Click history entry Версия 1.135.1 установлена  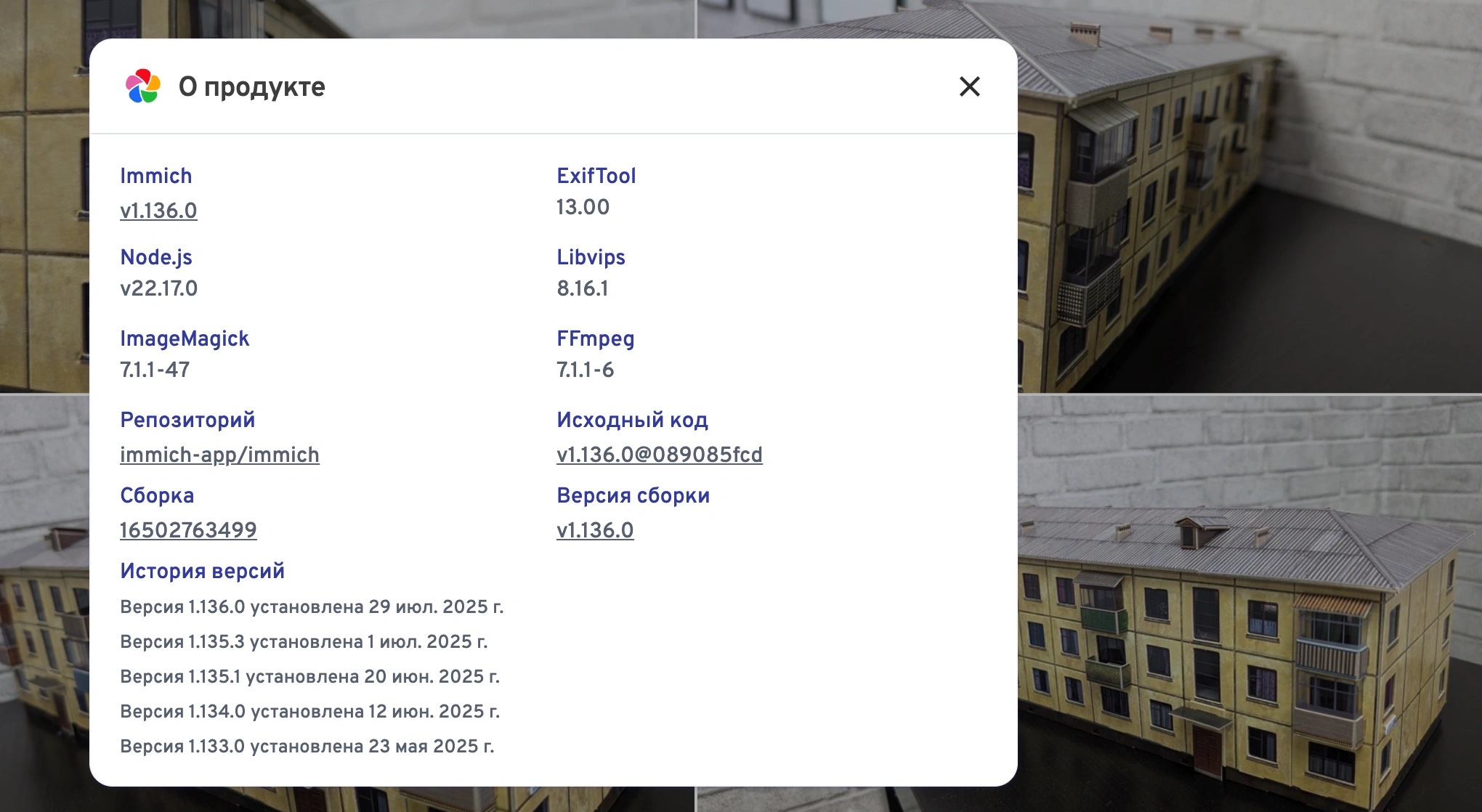click(309, 676)
